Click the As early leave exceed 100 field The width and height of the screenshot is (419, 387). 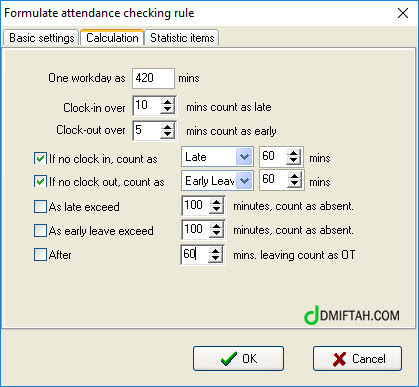(196, 229)
